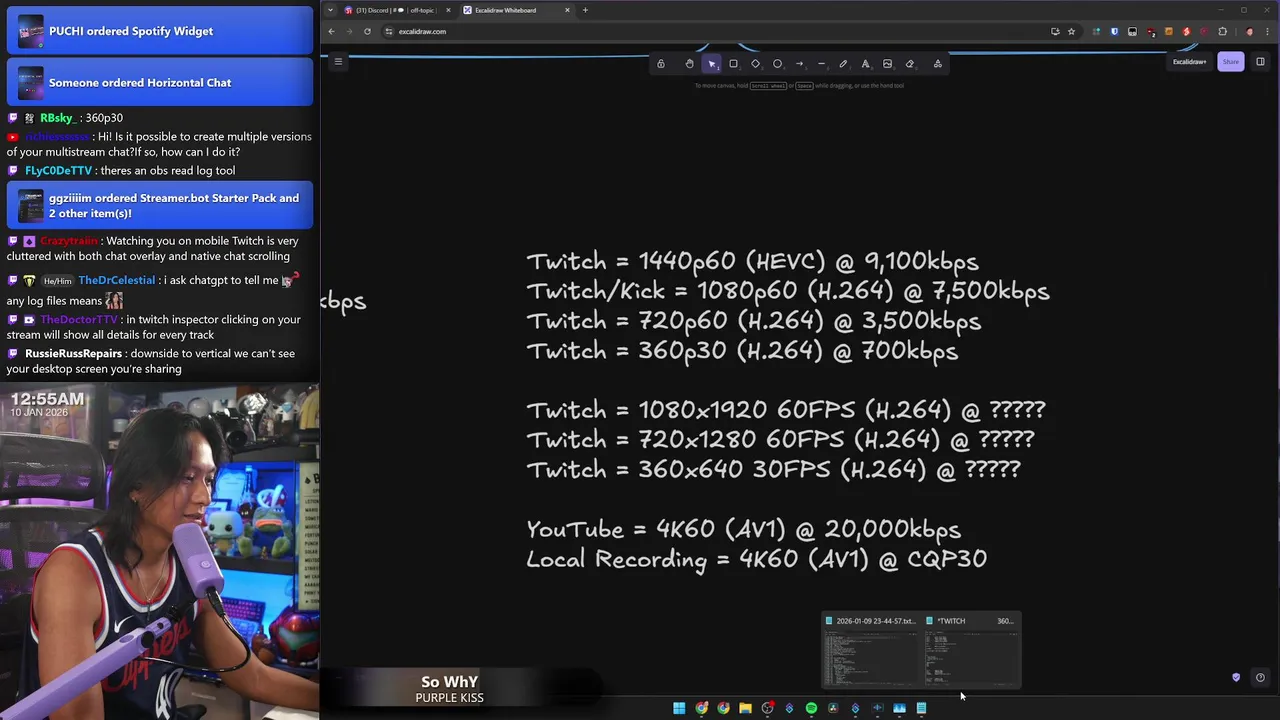The height and width of the screenshot is (720, 1280).
Task: Switch to the Discord off-topic browser tab
Action: click(397, 10)
